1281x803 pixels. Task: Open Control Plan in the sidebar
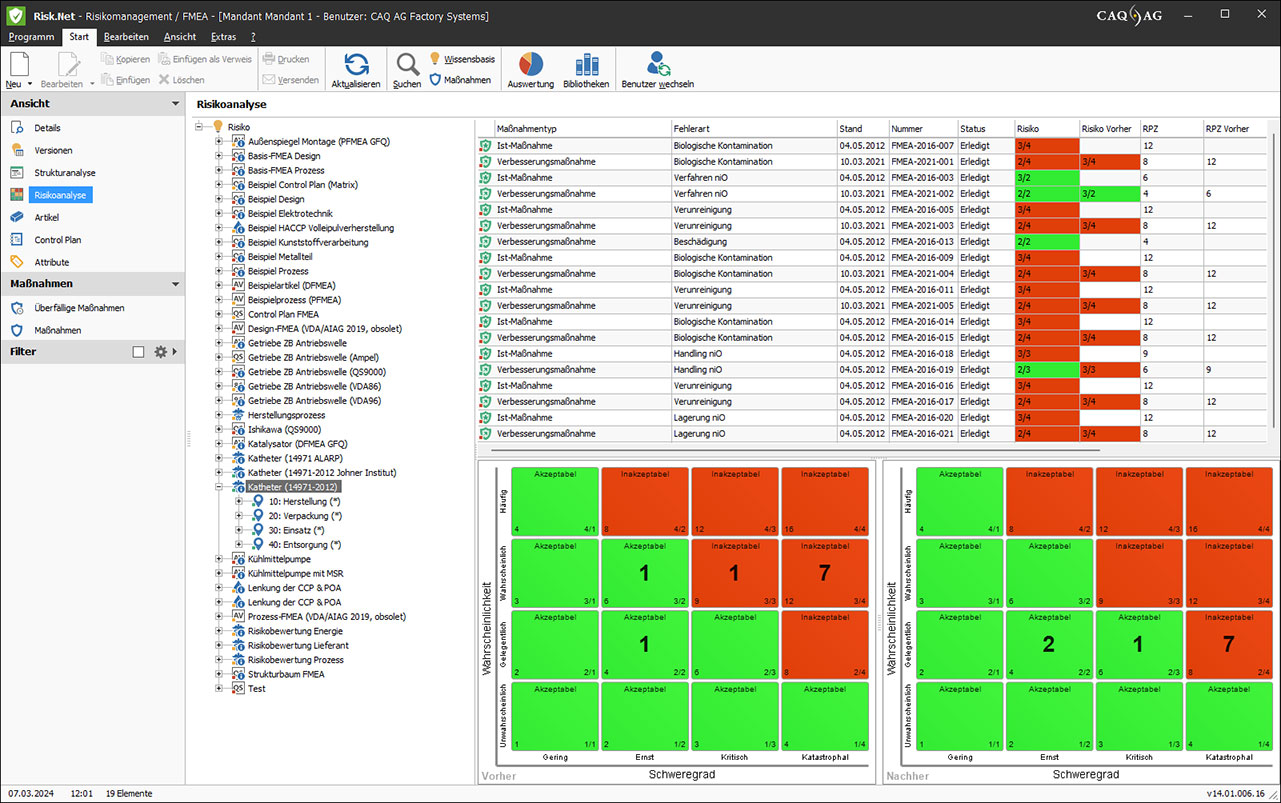(x=57, y=240)
